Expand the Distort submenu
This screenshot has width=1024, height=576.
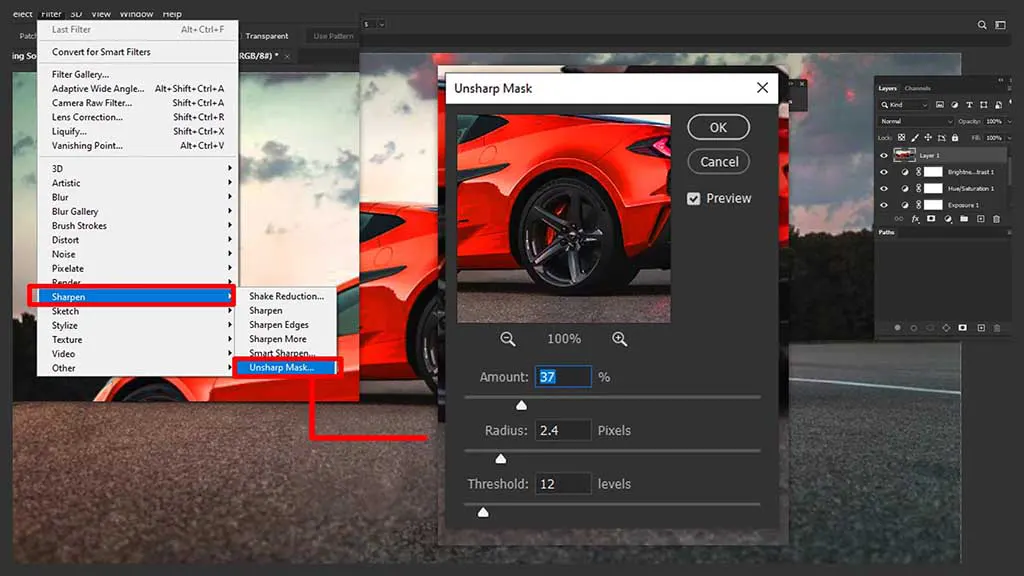click(x=138, y=240)
